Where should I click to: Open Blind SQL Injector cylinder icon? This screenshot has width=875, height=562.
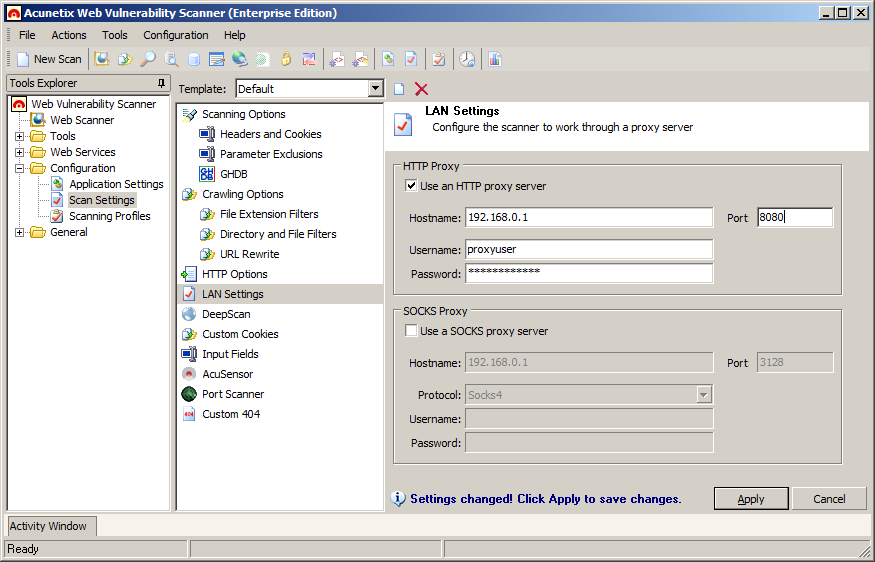(x=194, y=59)
